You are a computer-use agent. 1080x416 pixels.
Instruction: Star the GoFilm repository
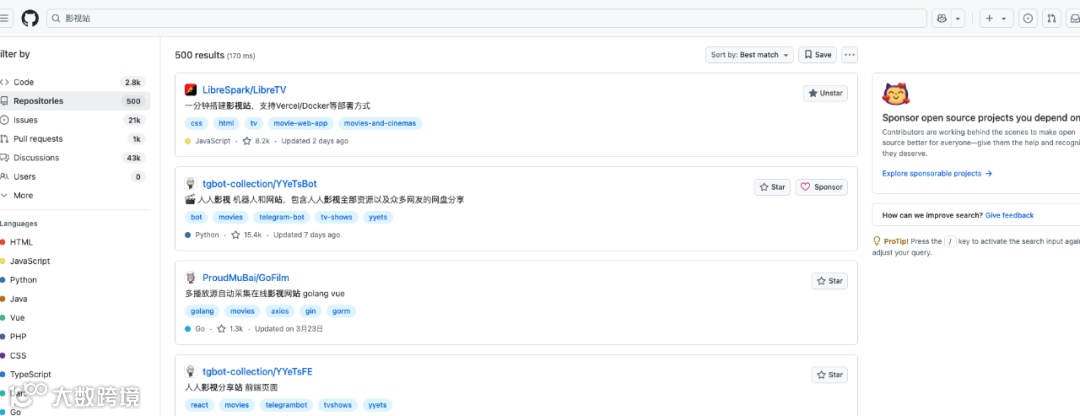[829, 281]
